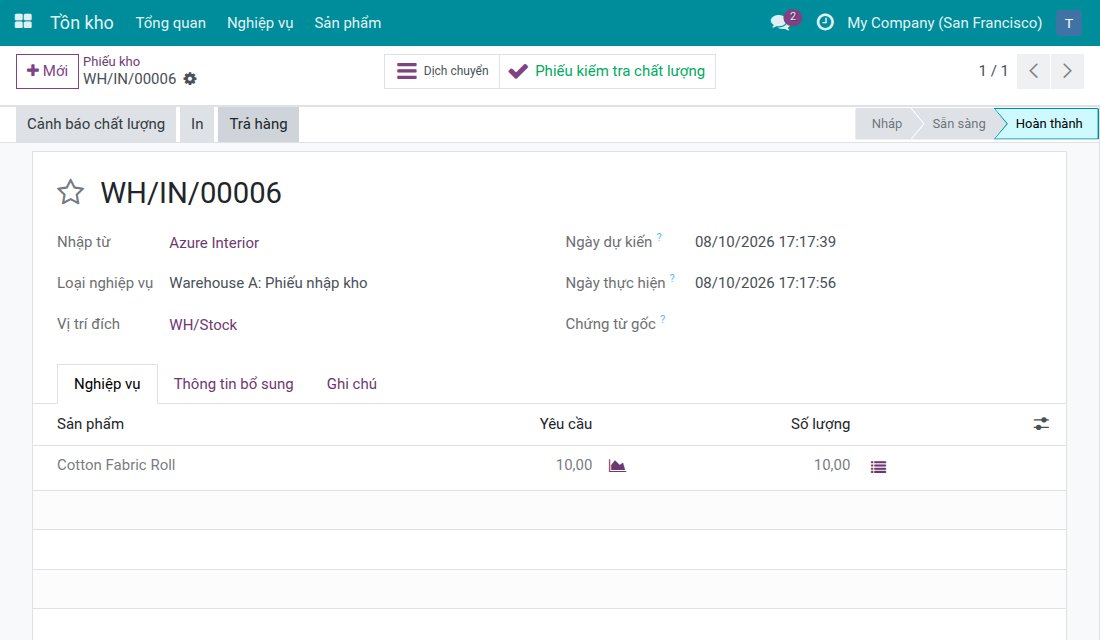Click the Mới button
Image resolution: width=1100 pixels, height=640 pixels.
(47, 71)
